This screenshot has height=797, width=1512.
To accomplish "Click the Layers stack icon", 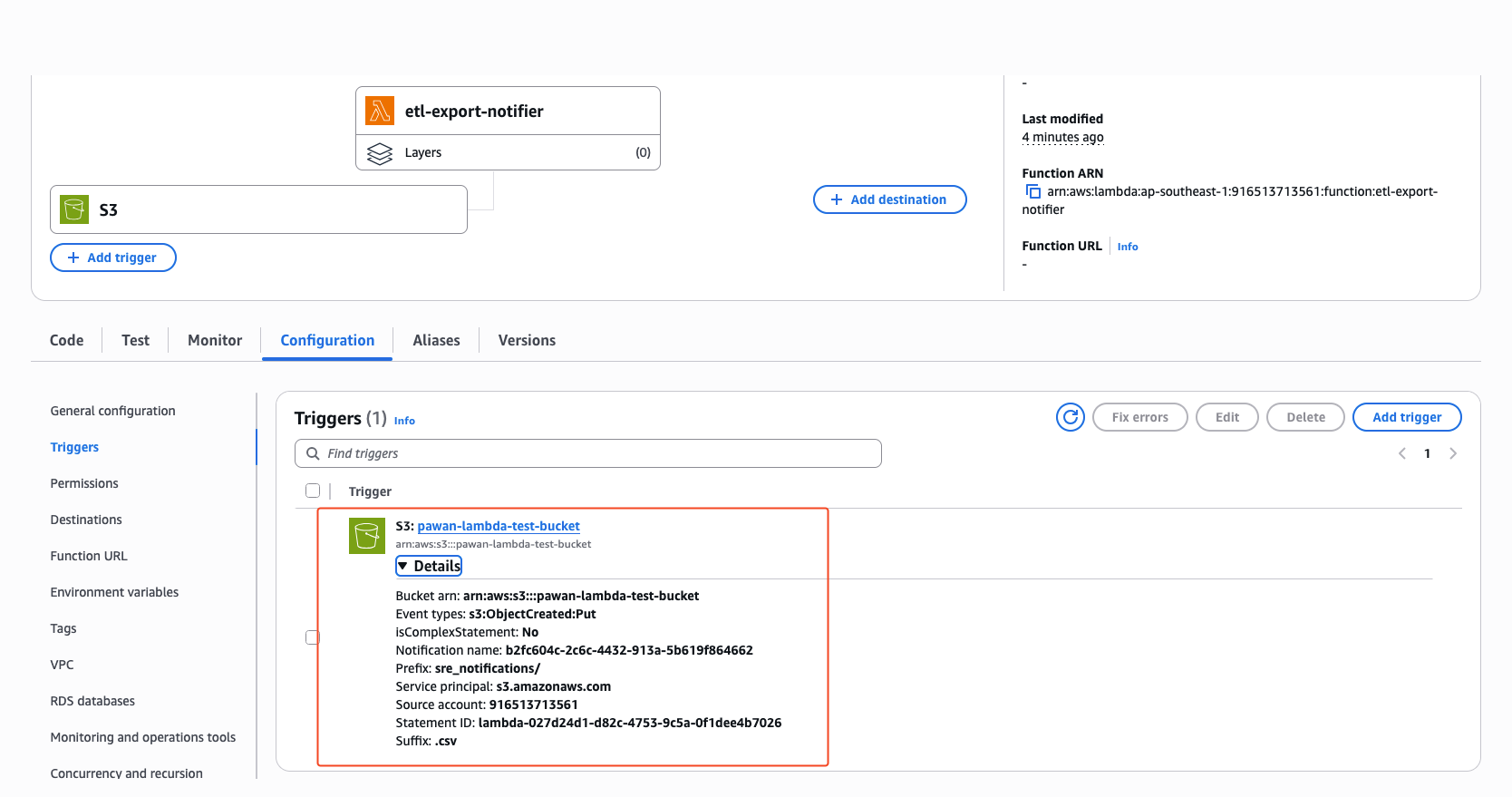I will coord(380,153).
